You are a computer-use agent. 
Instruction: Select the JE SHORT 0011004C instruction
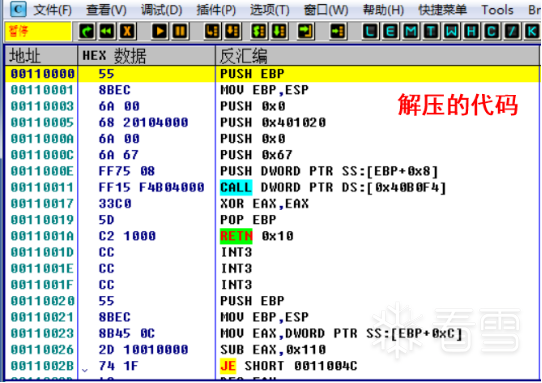click(x=289, y=366)
